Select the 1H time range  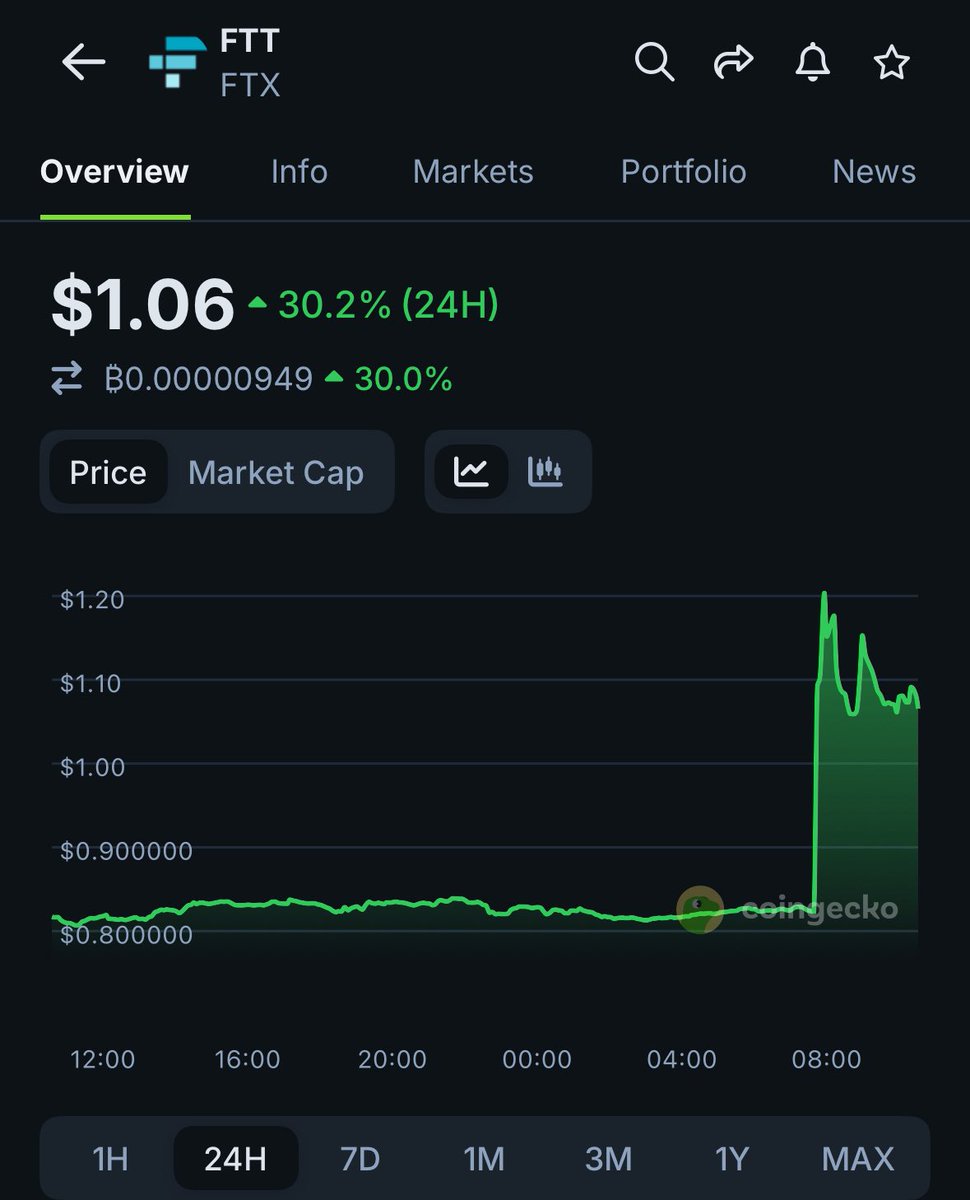pos(110,1159)
